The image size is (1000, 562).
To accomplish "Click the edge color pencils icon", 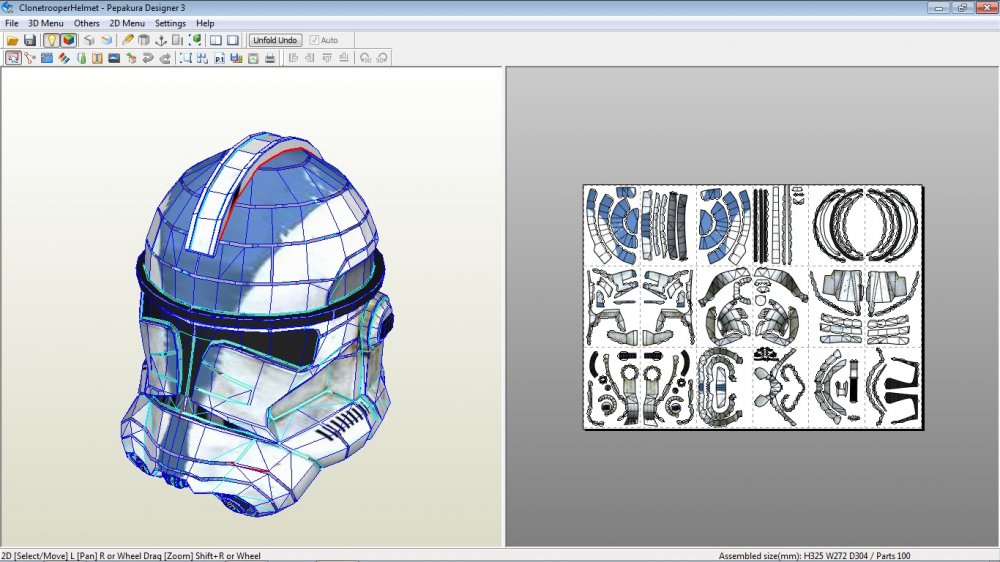I will coord(64,58).
